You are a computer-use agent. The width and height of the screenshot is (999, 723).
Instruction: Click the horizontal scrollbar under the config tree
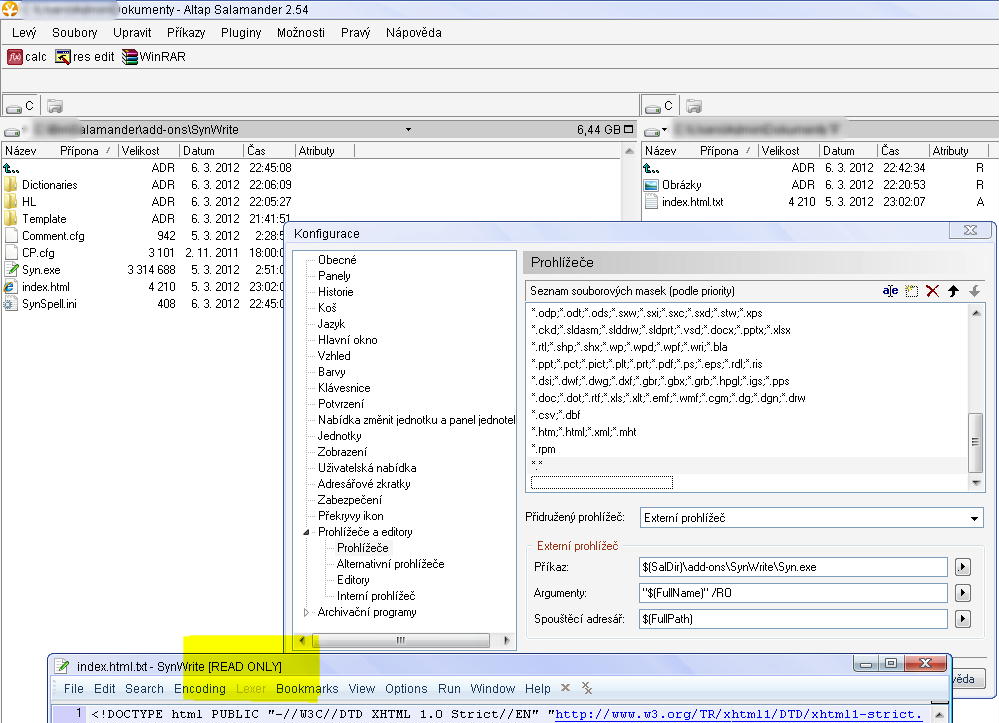tap(400, 640)
